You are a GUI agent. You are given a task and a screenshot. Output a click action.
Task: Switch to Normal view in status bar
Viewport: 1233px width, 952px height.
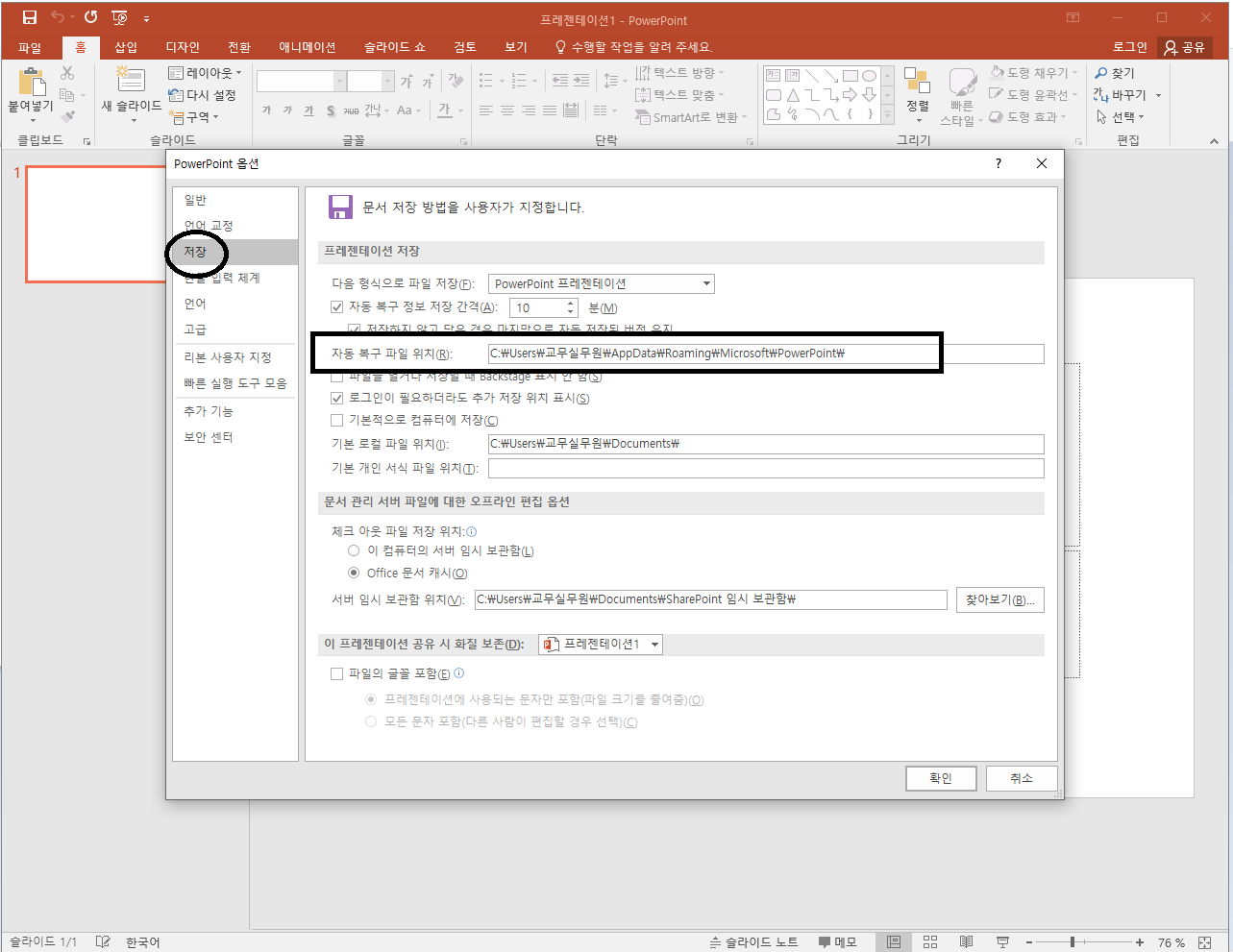click(x=894, y=942)
